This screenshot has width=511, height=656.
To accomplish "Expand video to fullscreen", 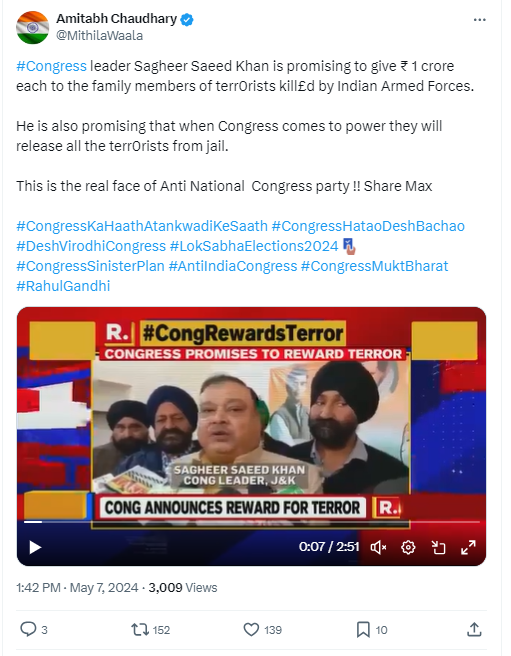I will 468,547.
